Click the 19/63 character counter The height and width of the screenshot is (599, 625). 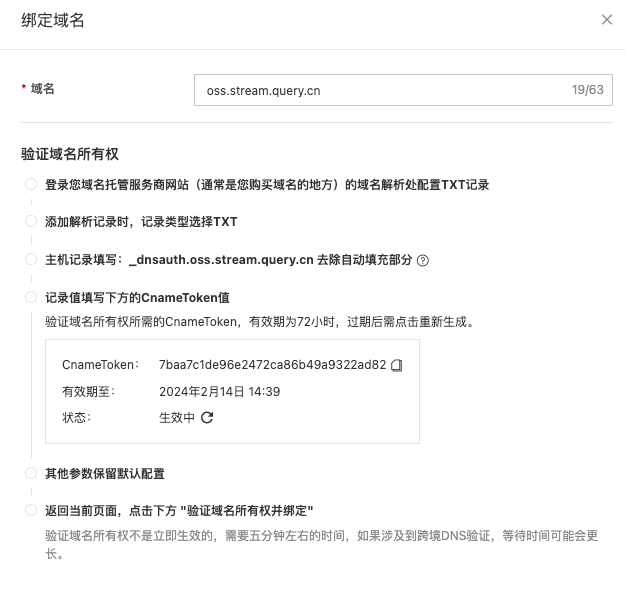587,90
